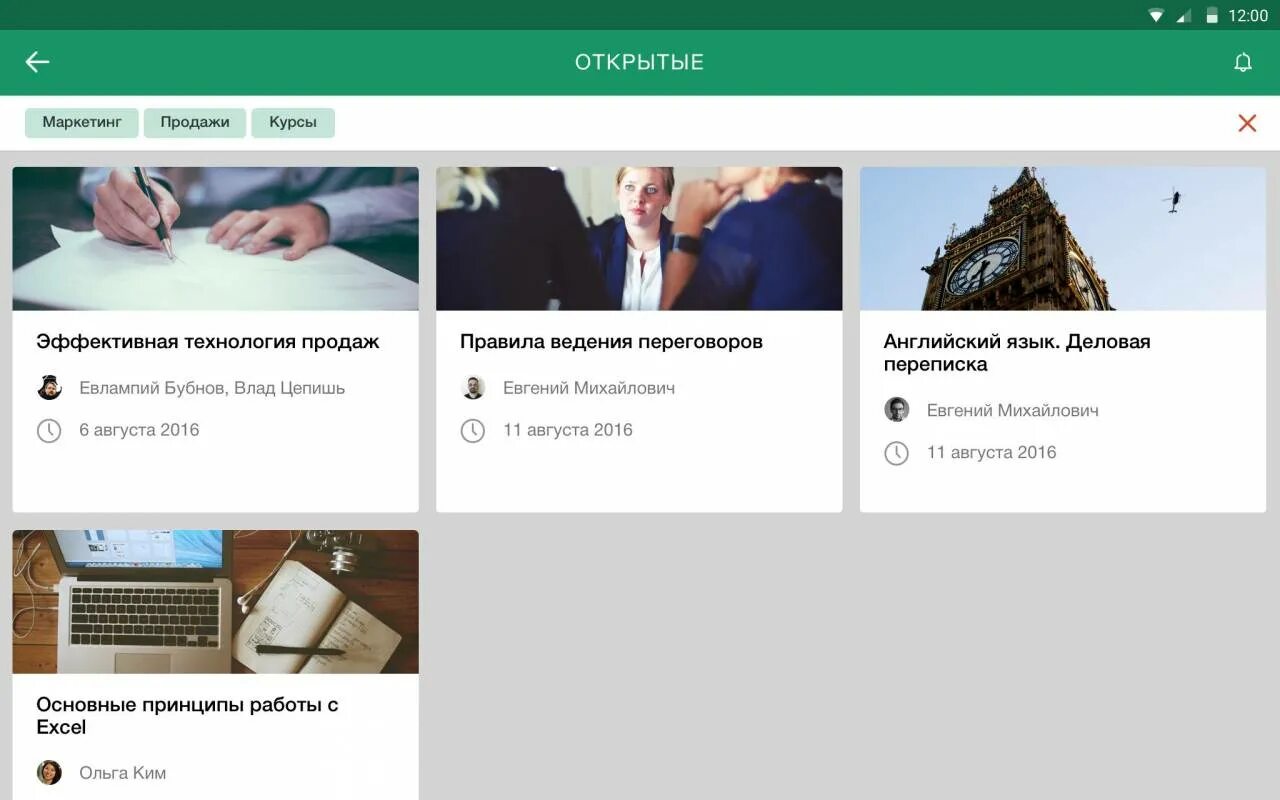Click Ольга Ким's avatar
This screenshot has height=800, width=1280.
(49, 773)
